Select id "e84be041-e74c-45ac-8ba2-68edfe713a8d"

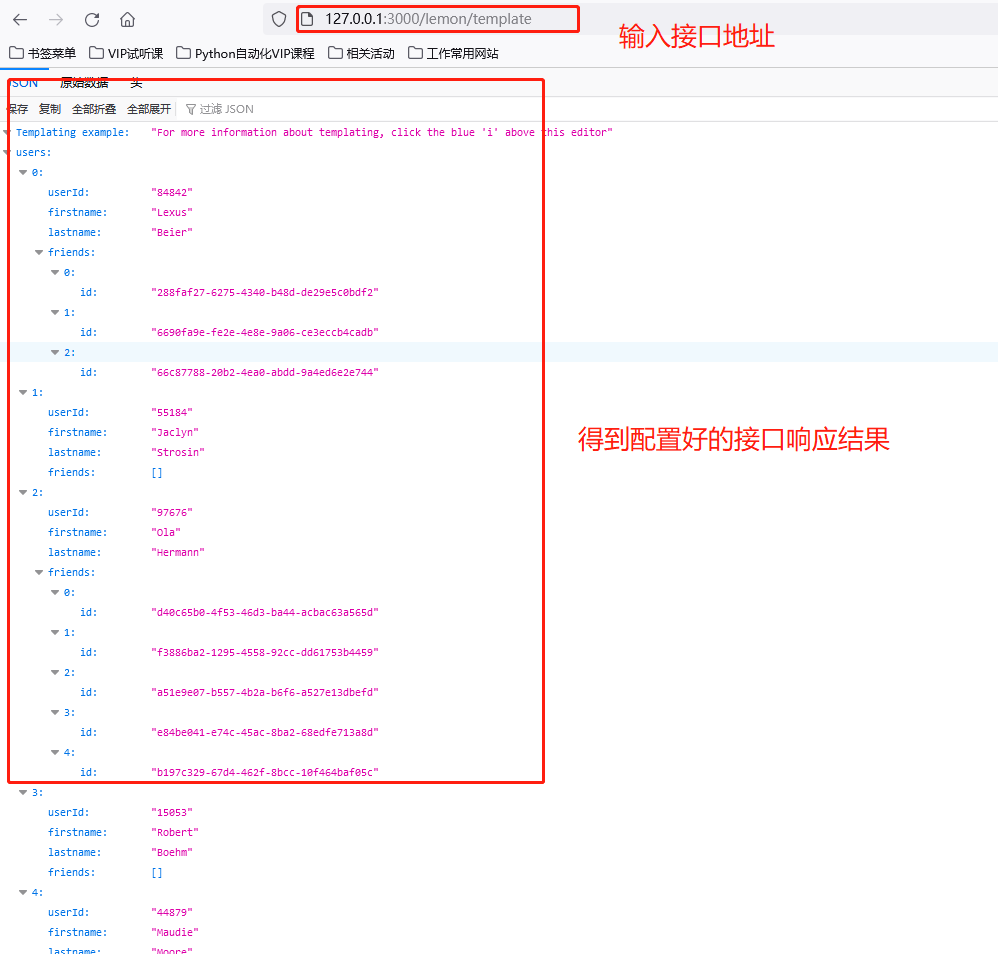pos(265,733)
